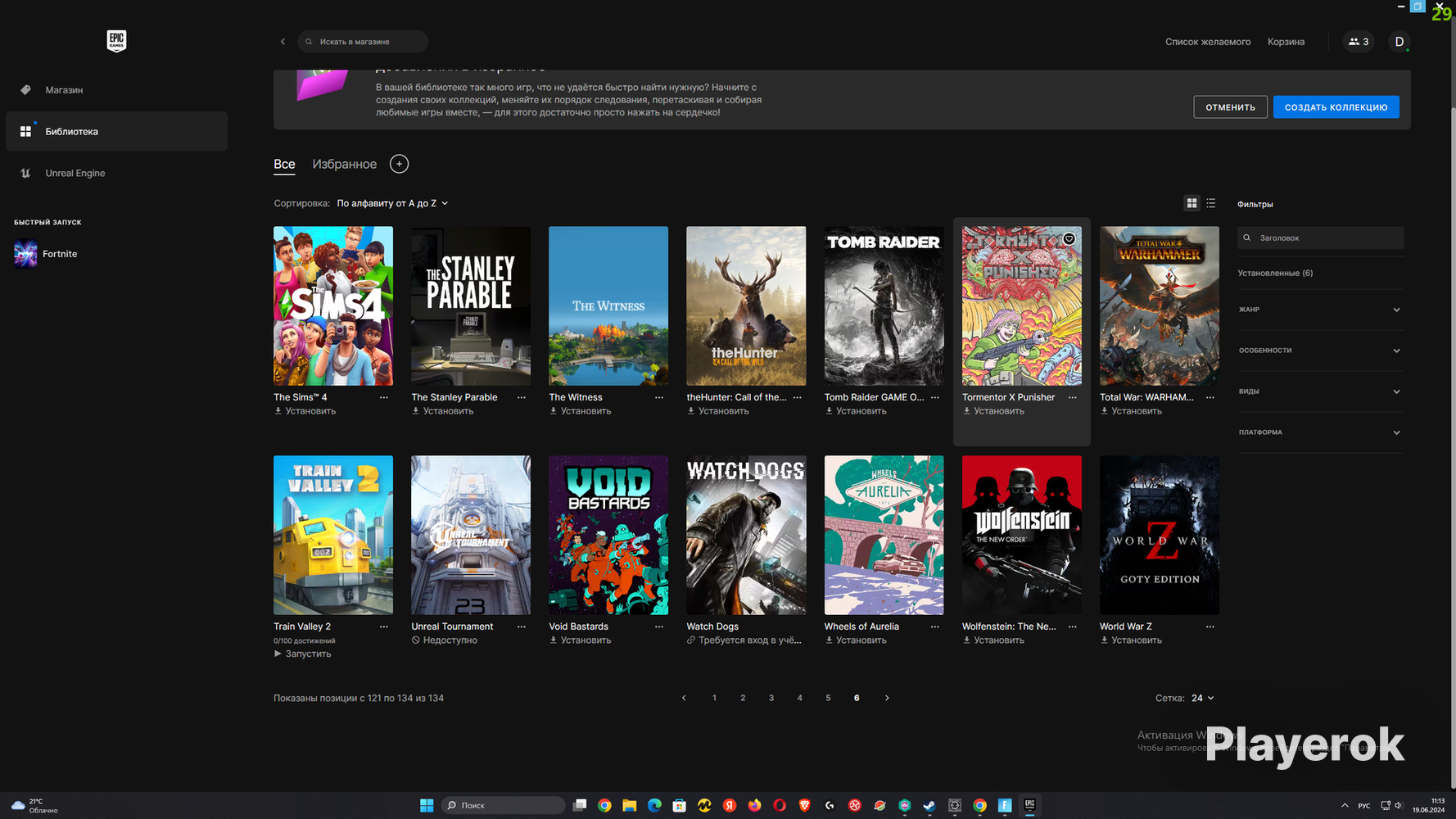1456x819 pixels.
Task: Favorite Tormentor X Punisher with the heart
Action: click(x=1069, y=239)
